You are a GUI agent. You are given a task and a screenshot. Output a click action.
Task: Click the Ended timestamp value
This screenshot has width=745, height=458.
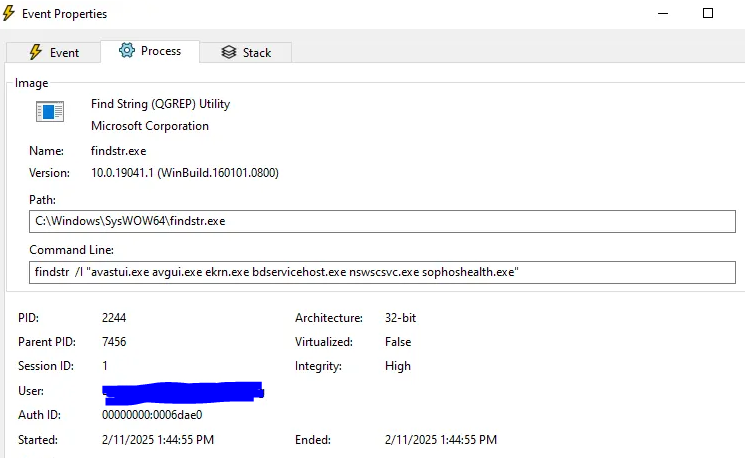(441, 440)
